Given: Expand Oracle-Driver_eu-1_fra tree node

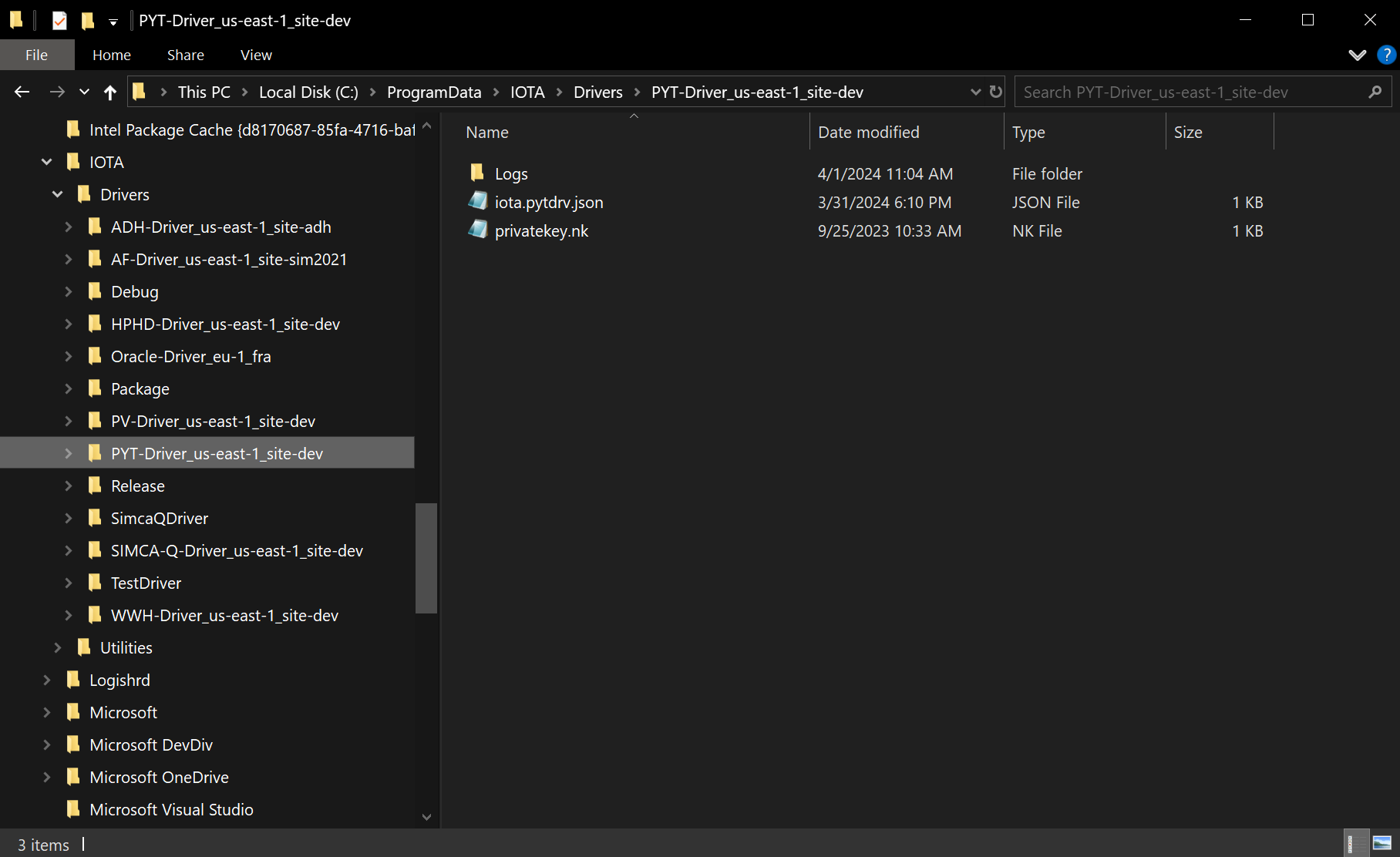Looking at the screenshot, I should click(69, 356).
